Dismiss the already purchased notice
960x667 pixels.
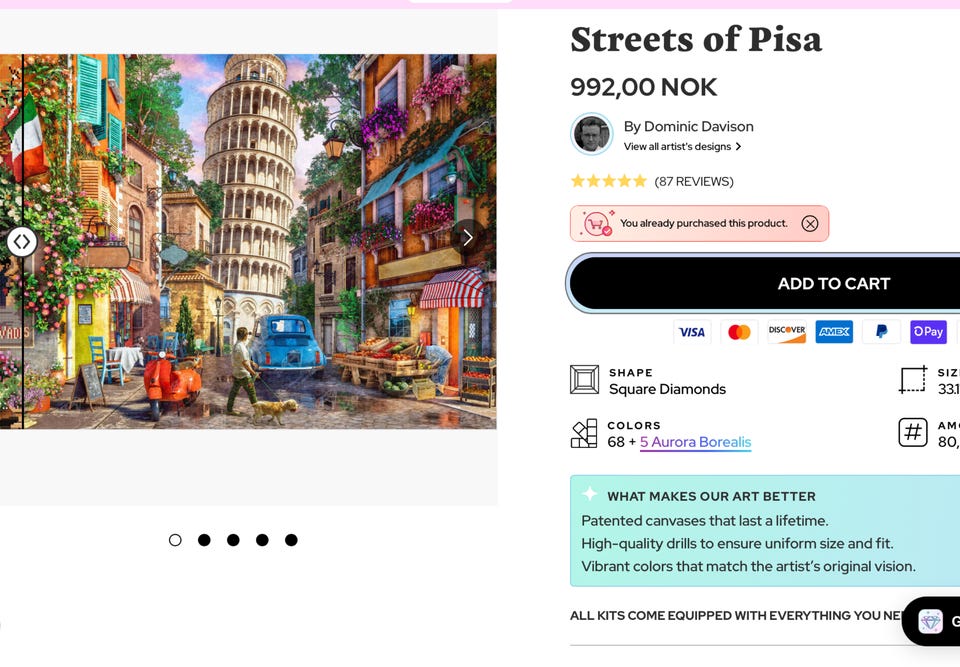tap(809, 224)
